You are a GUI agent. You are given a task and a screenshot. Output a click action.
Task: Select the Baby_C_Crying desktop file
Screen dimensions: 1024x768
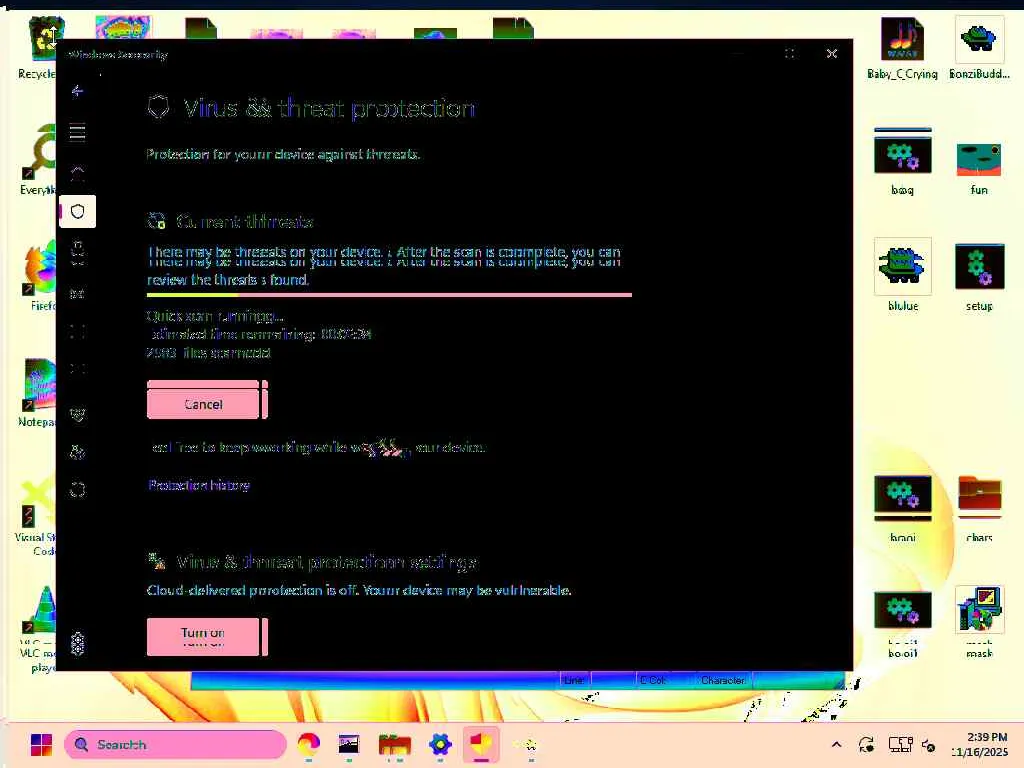(902, 48)
